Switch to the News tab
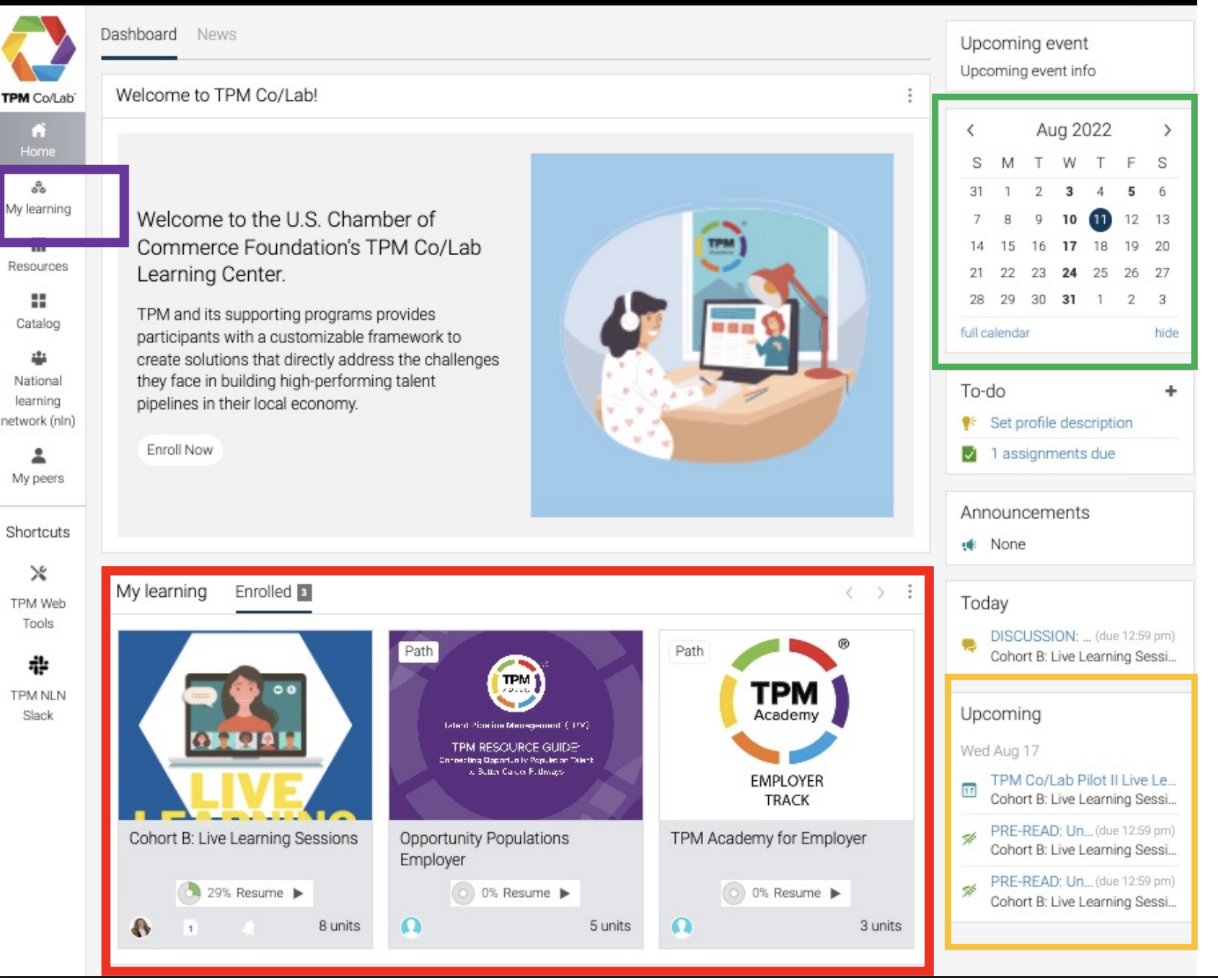The width and height of the screenshot is (1218, 978). pyautogui.click(x=217, y=34)
